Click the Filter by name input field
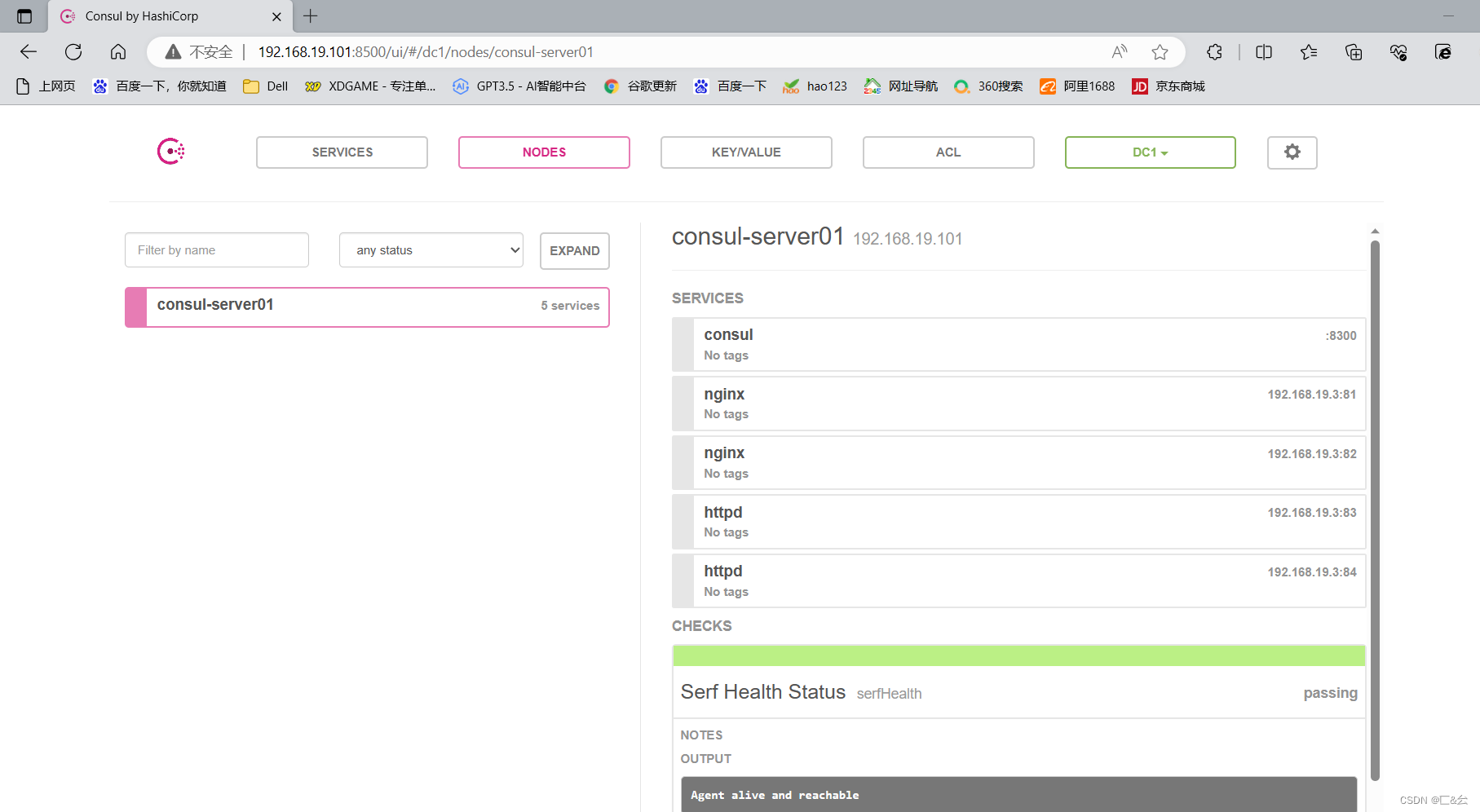Image resolution: width=1480 pixels, height=812 pixels. coord(216,249)
